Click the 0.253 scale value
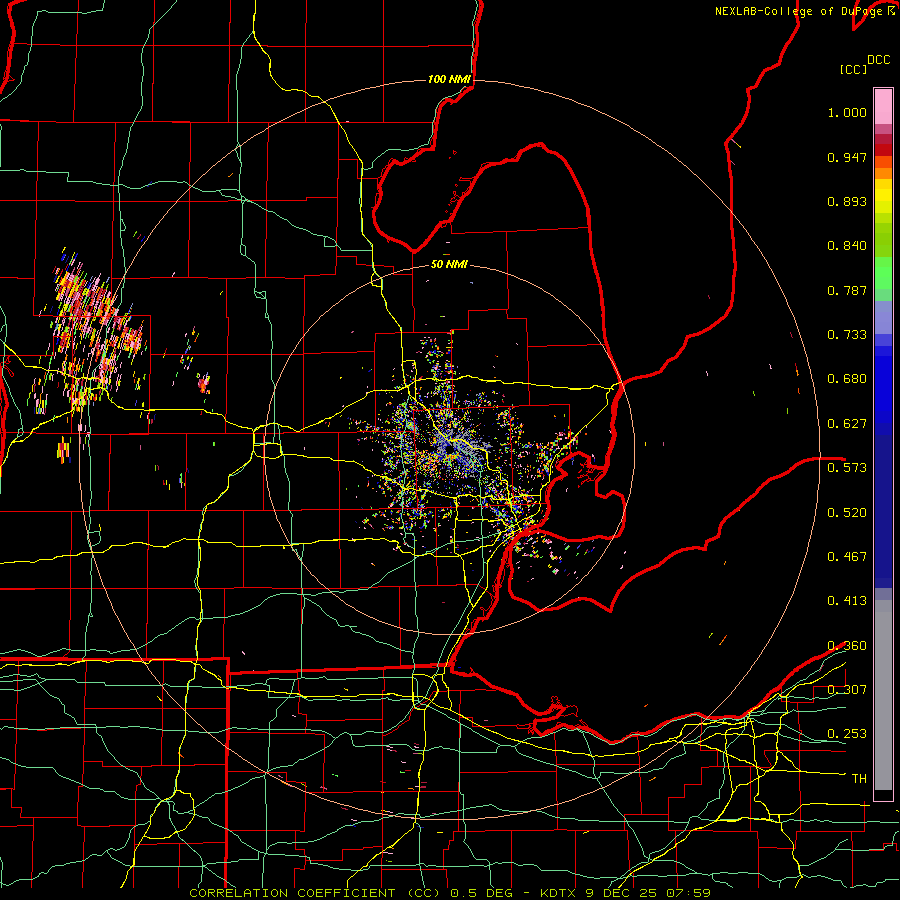This screenshot has height=900, width=900. pos(847,734)
